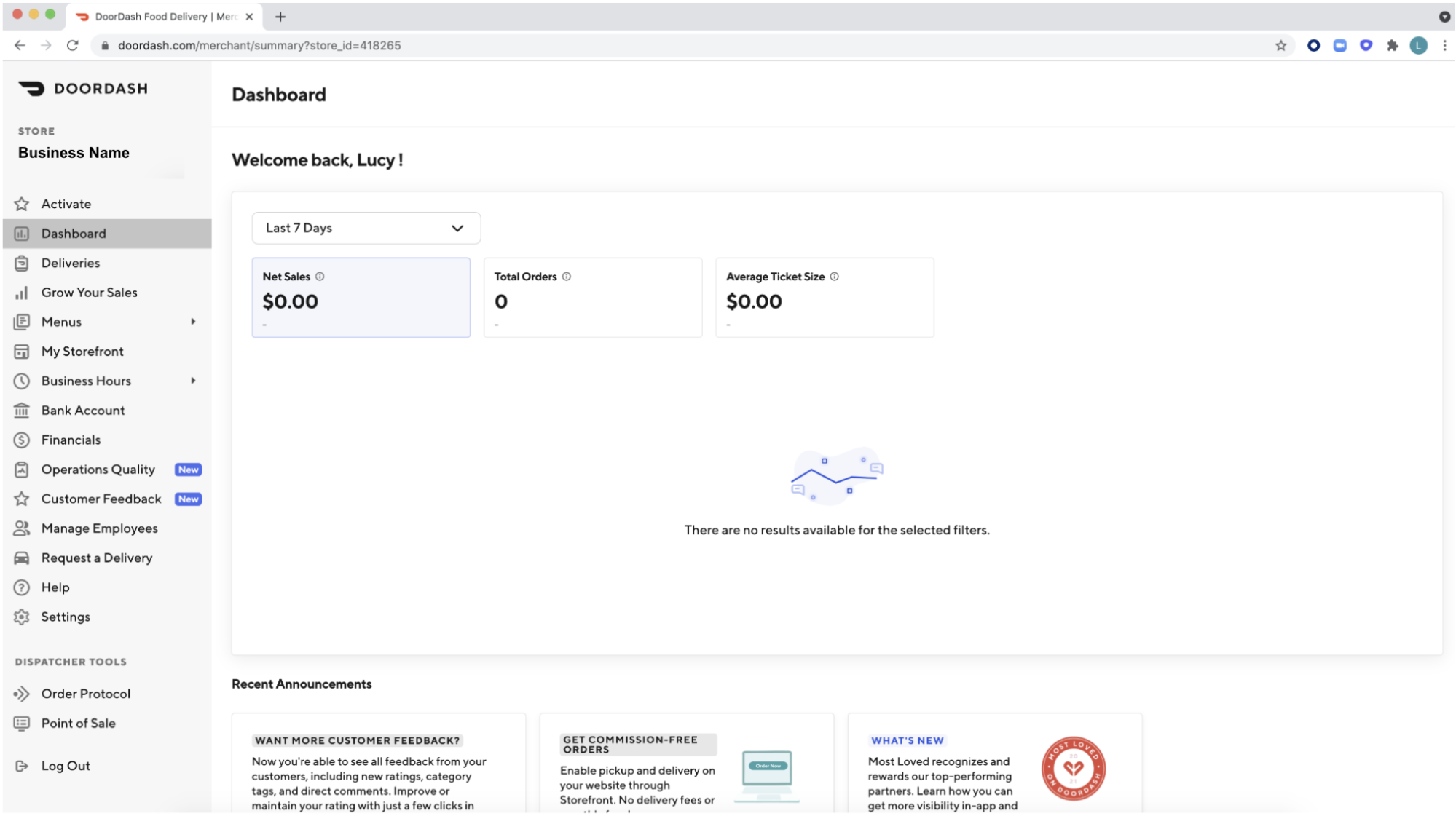1456x816 pixels.
Task: Navigate to My Storefront
Action: [x=82, y=351]
